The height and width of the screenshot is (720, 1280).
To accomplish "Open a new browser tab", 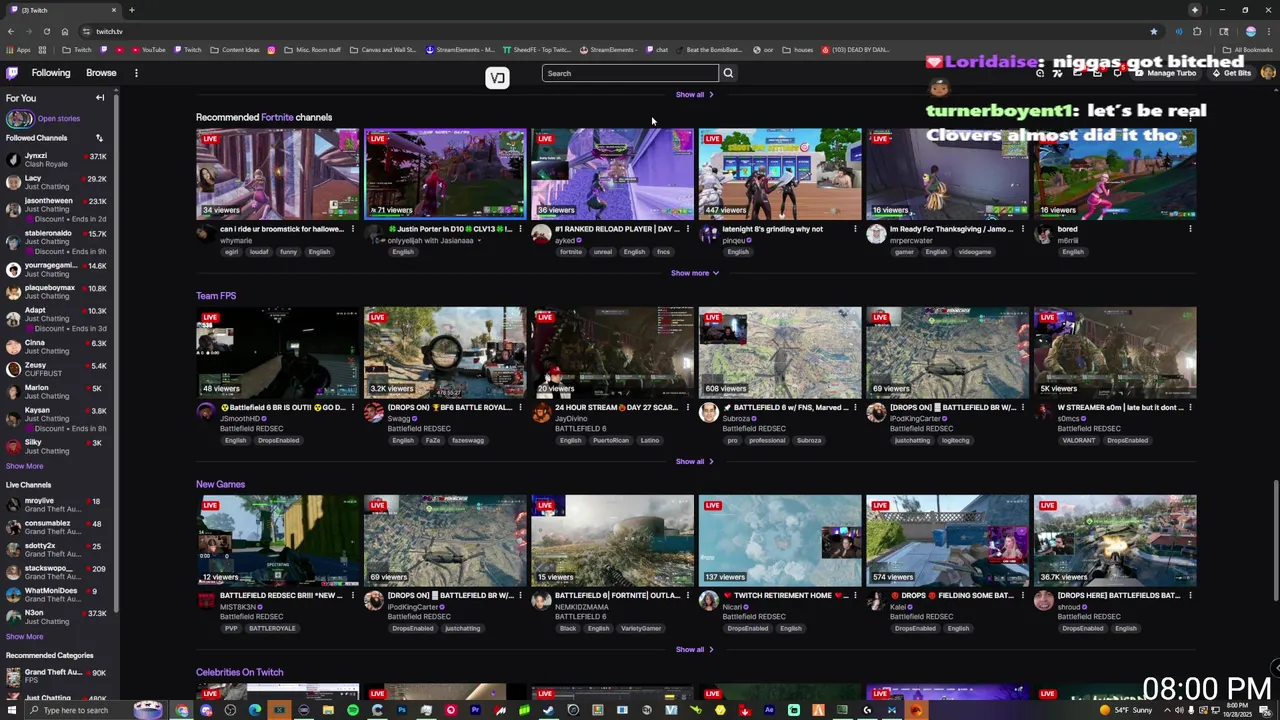I will pos(131,10).
